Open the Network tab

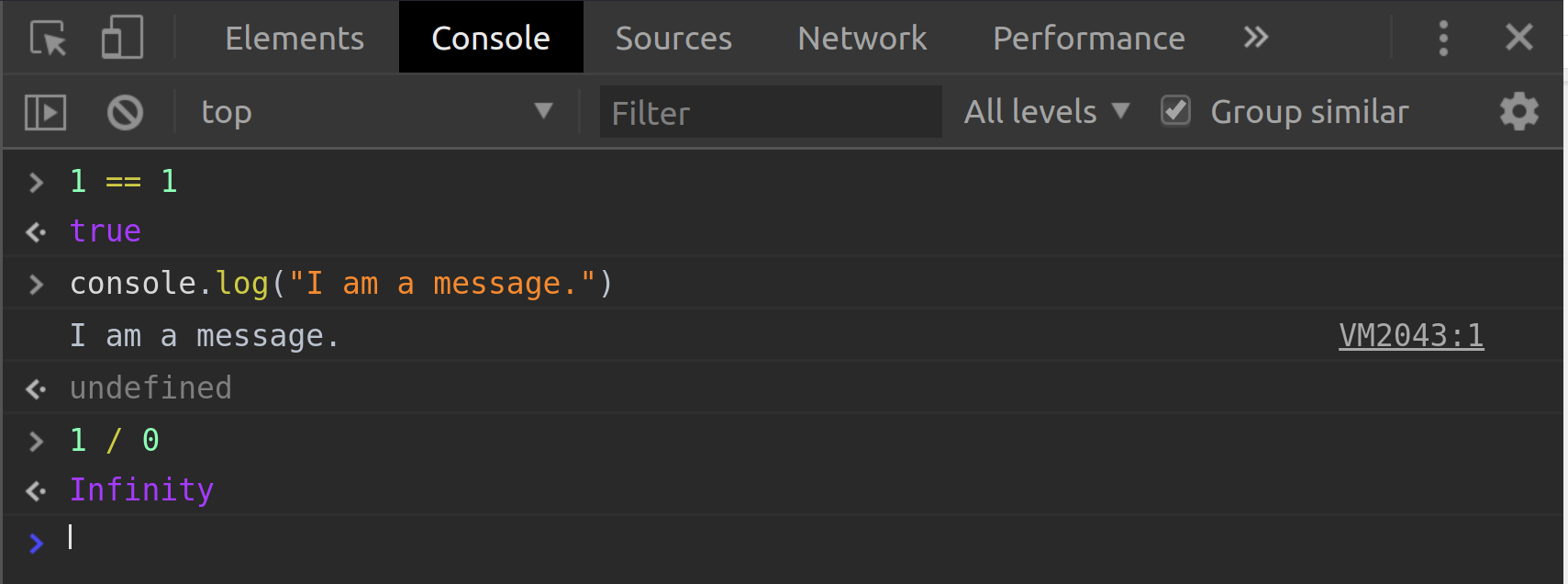tap(862, 39)
